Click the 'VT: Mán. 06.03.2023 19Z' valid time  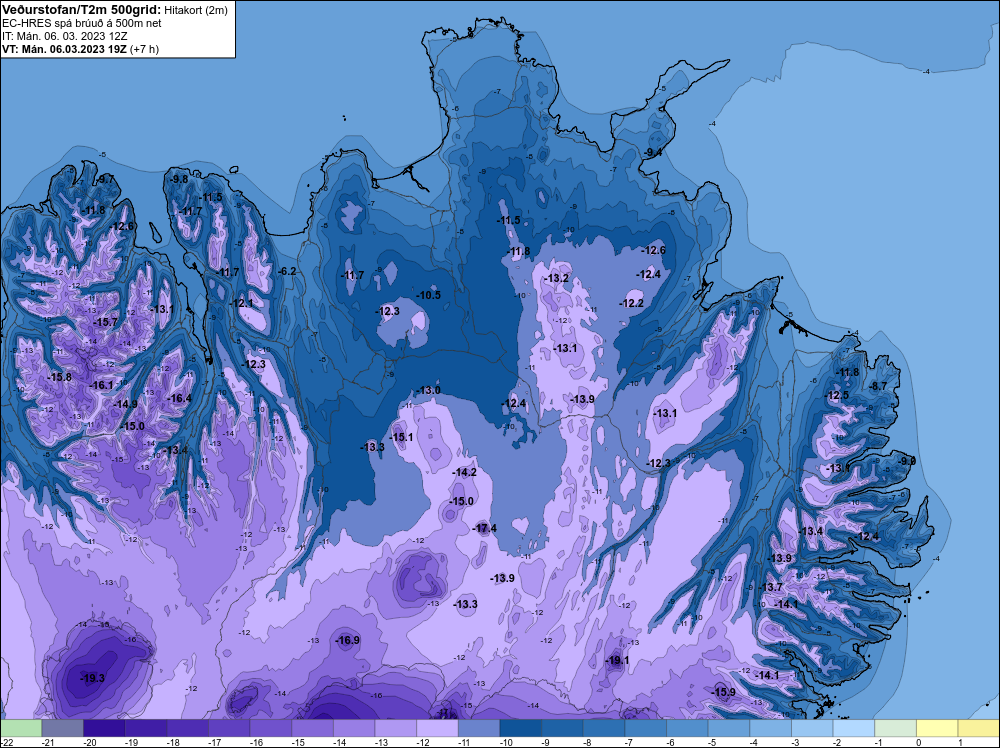coord(64,49)
